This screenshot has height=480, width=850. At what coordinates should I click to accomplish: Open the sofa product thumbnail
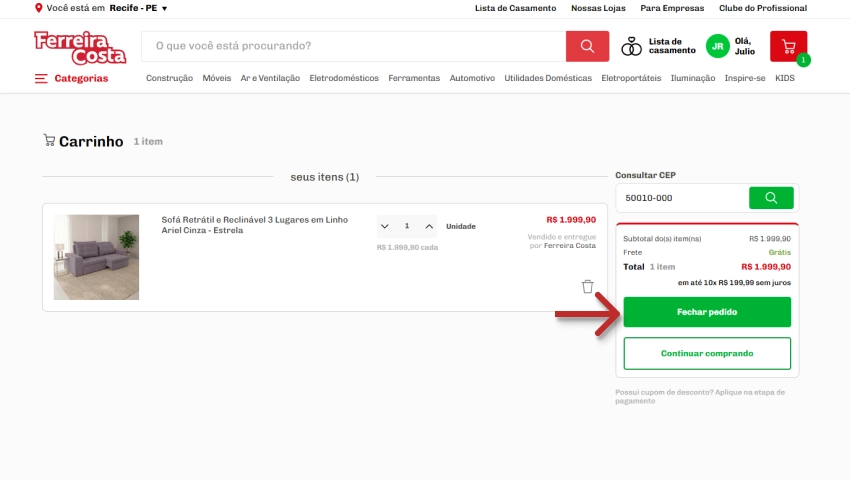click(x=96, y=257)
